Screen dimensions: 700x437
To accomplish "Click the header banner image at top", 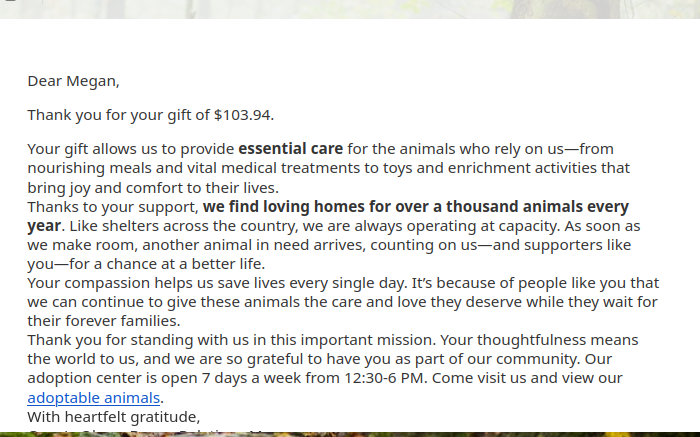I will tap(350, 9).
